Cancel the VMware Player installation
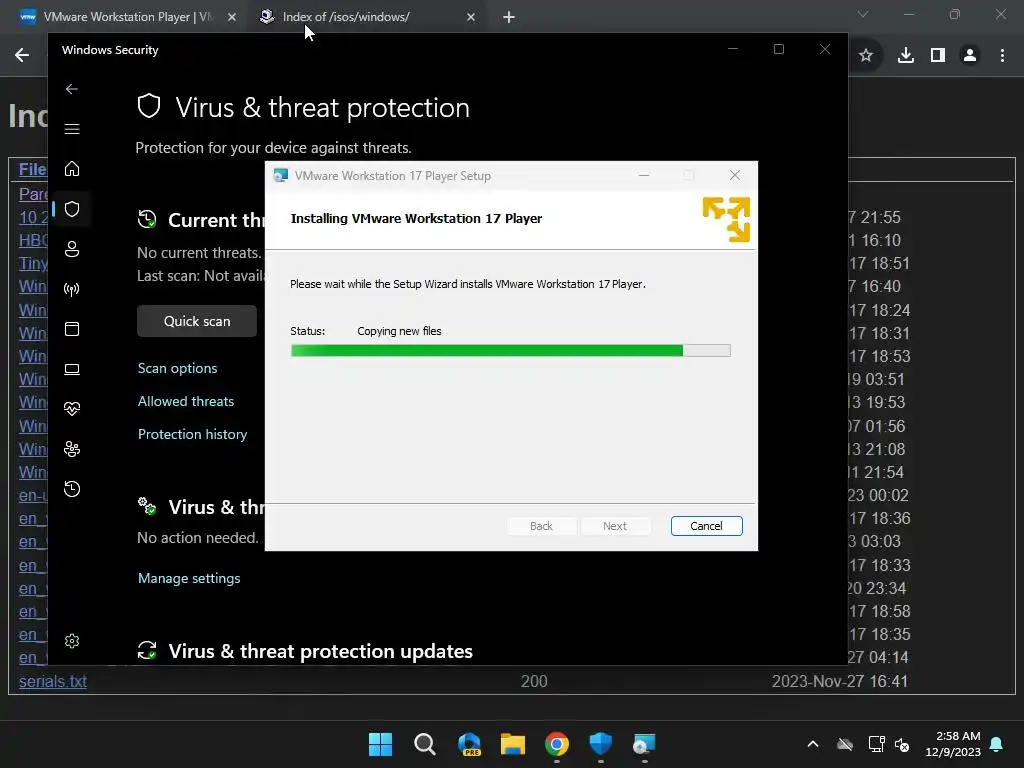 706,526
